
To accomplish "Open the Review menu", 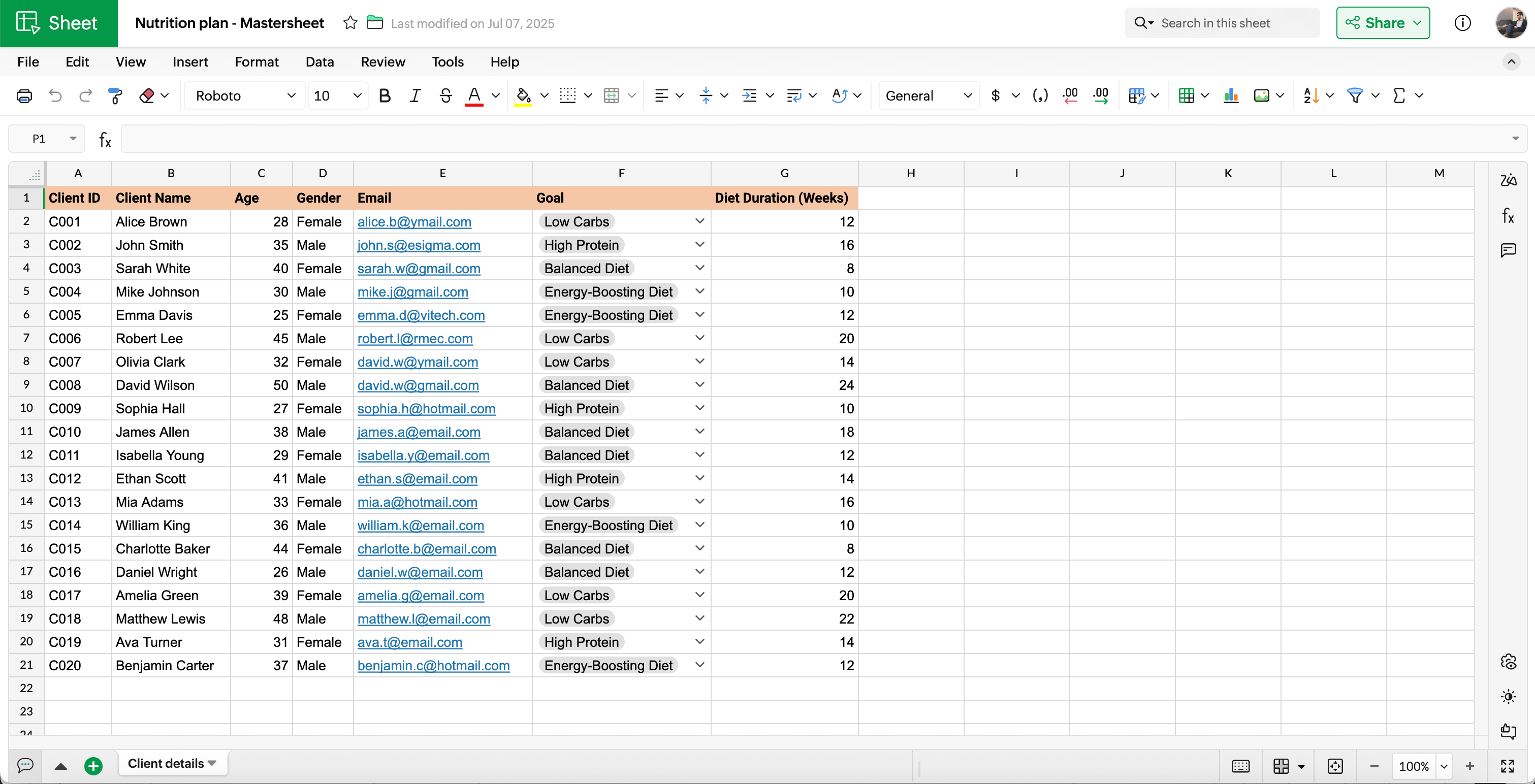I will (382, 62).
